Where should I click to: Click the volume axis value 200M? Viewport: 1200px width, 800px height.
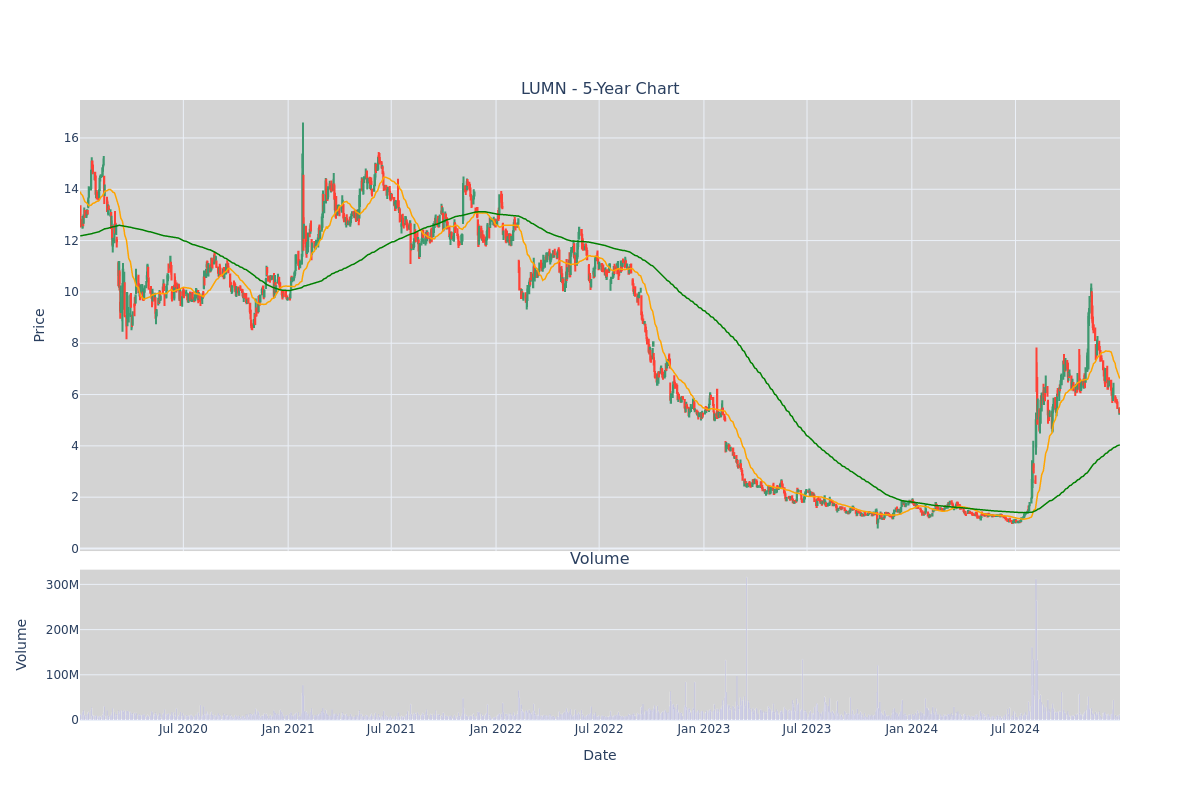61,630
